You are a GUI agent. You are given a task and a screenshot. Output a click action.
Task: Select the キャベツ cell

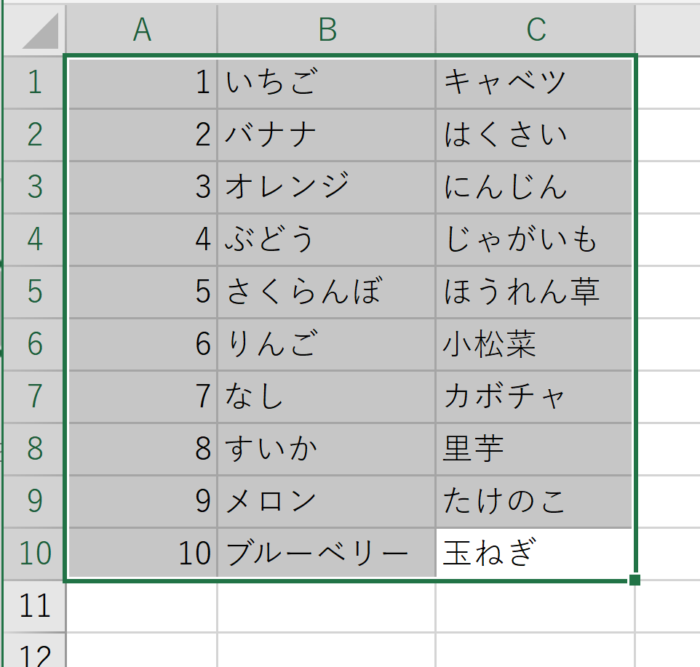click(x=536, y=82)
